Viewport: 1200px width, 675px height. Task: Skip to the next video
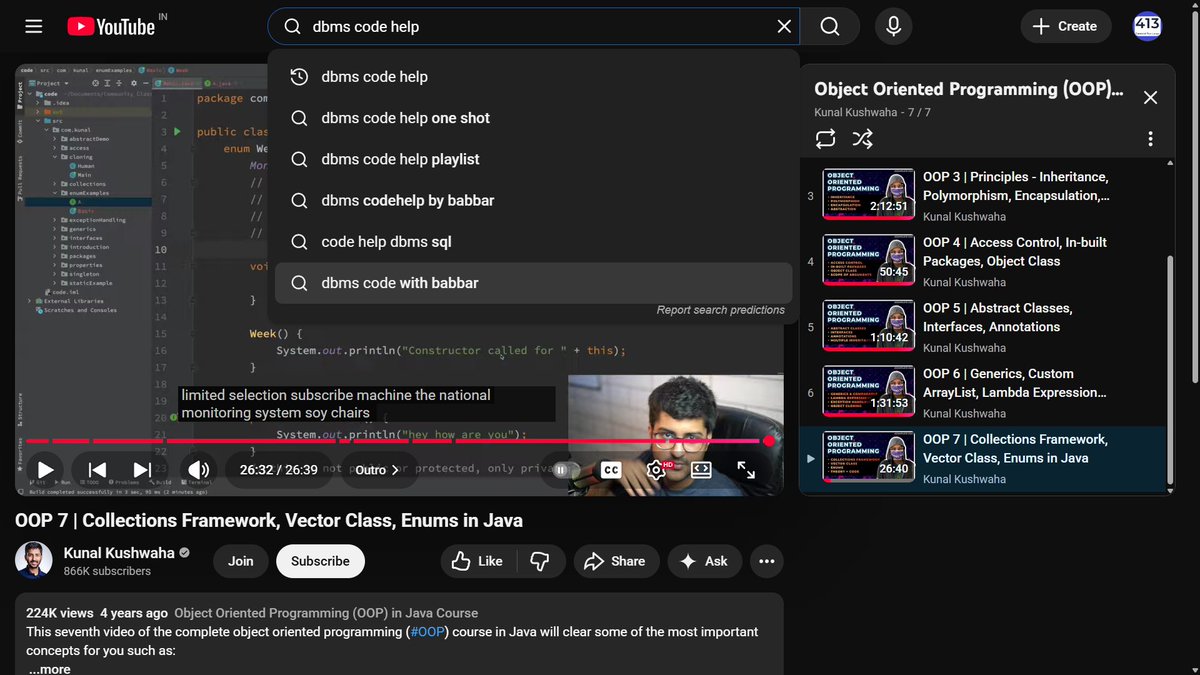click(x=142, y=470)
